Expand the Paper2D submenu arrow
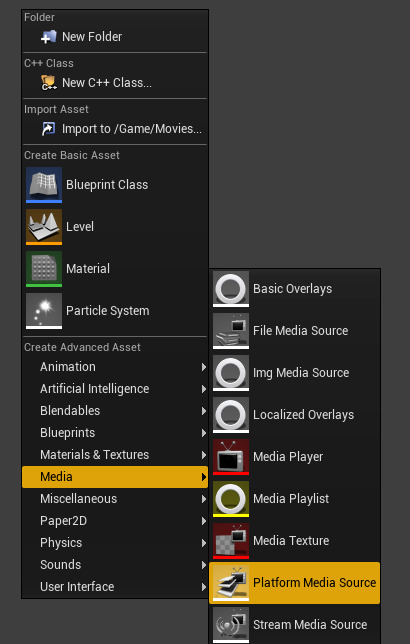The height and width of the screenshot is (644, 410). 203,521
